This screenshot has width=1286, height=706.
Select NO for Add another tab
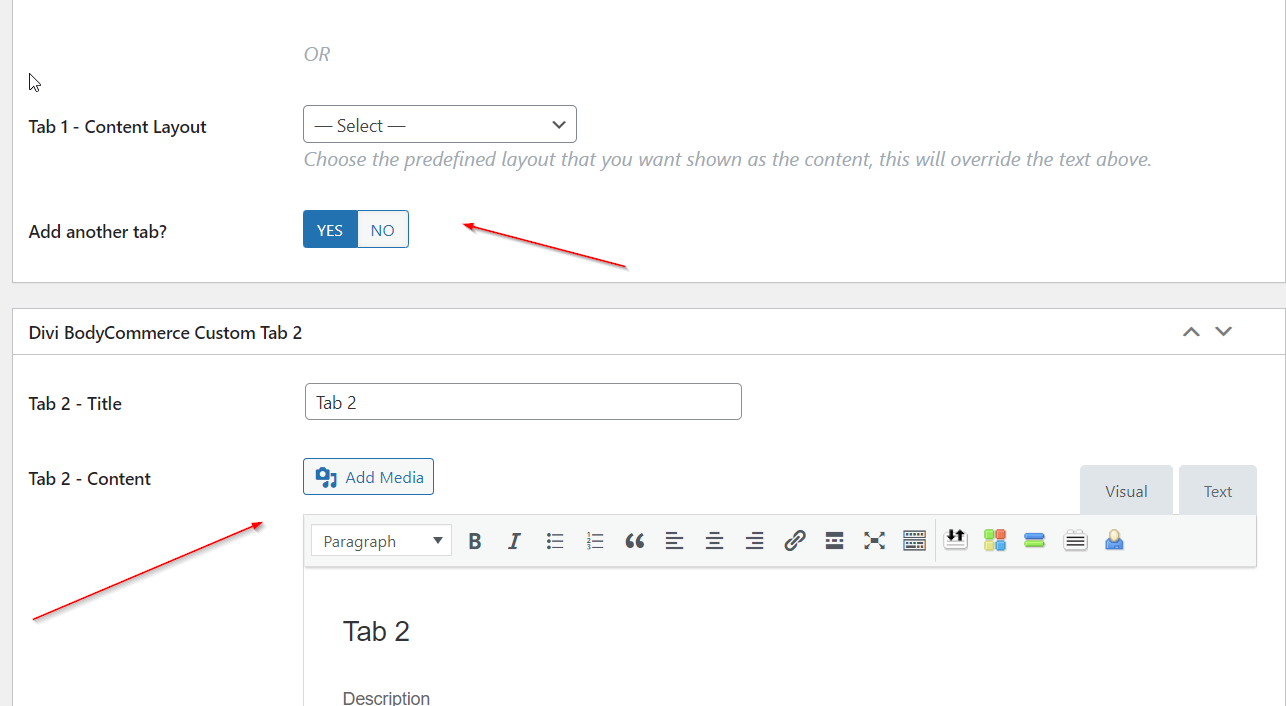pos(383,230)
